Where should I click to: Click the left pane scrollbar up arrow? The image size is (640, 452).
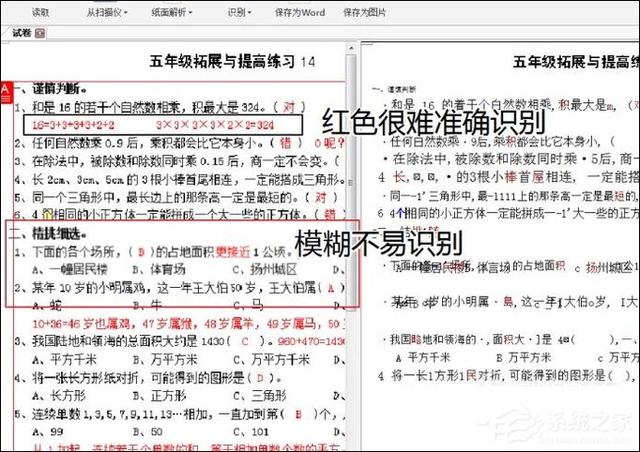pos(351,49)
